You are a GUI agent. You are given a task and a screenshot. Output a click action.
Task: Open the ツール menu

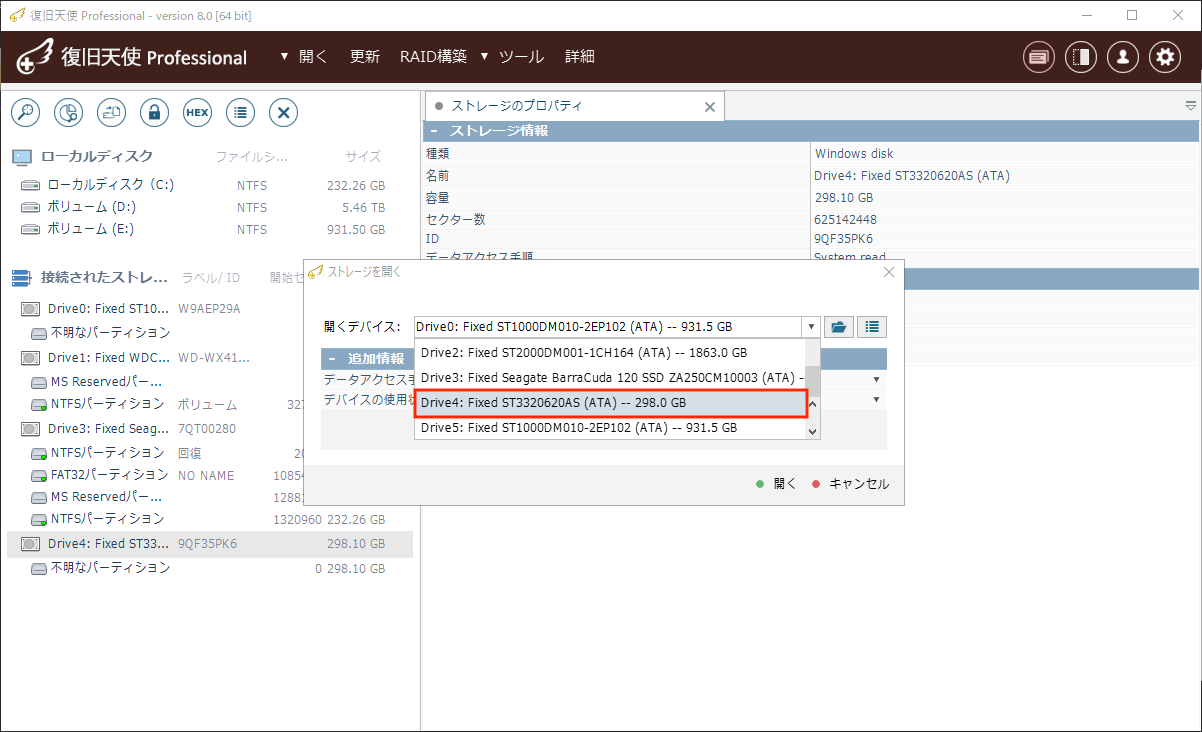521,57
